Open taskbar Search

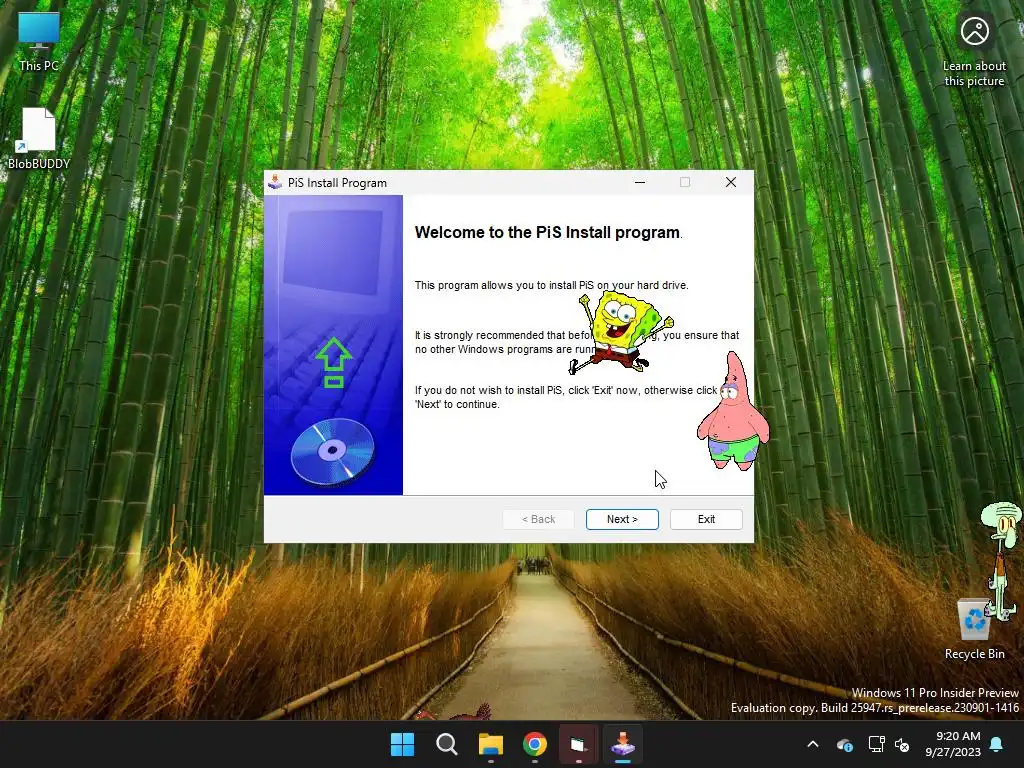click(447, 744)
